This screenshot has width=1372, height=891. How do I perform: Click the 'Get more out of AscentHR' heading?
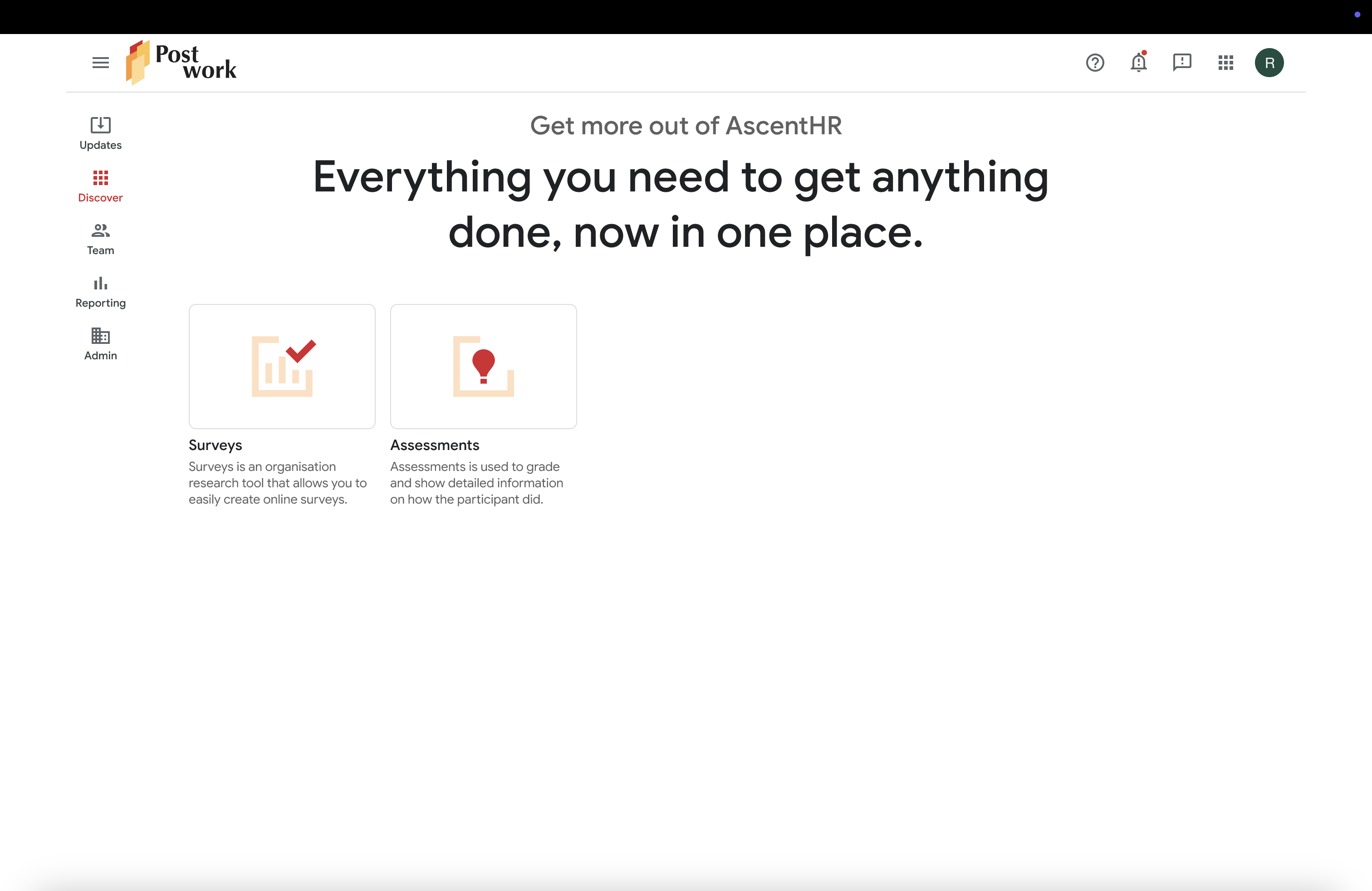point(686,126)
